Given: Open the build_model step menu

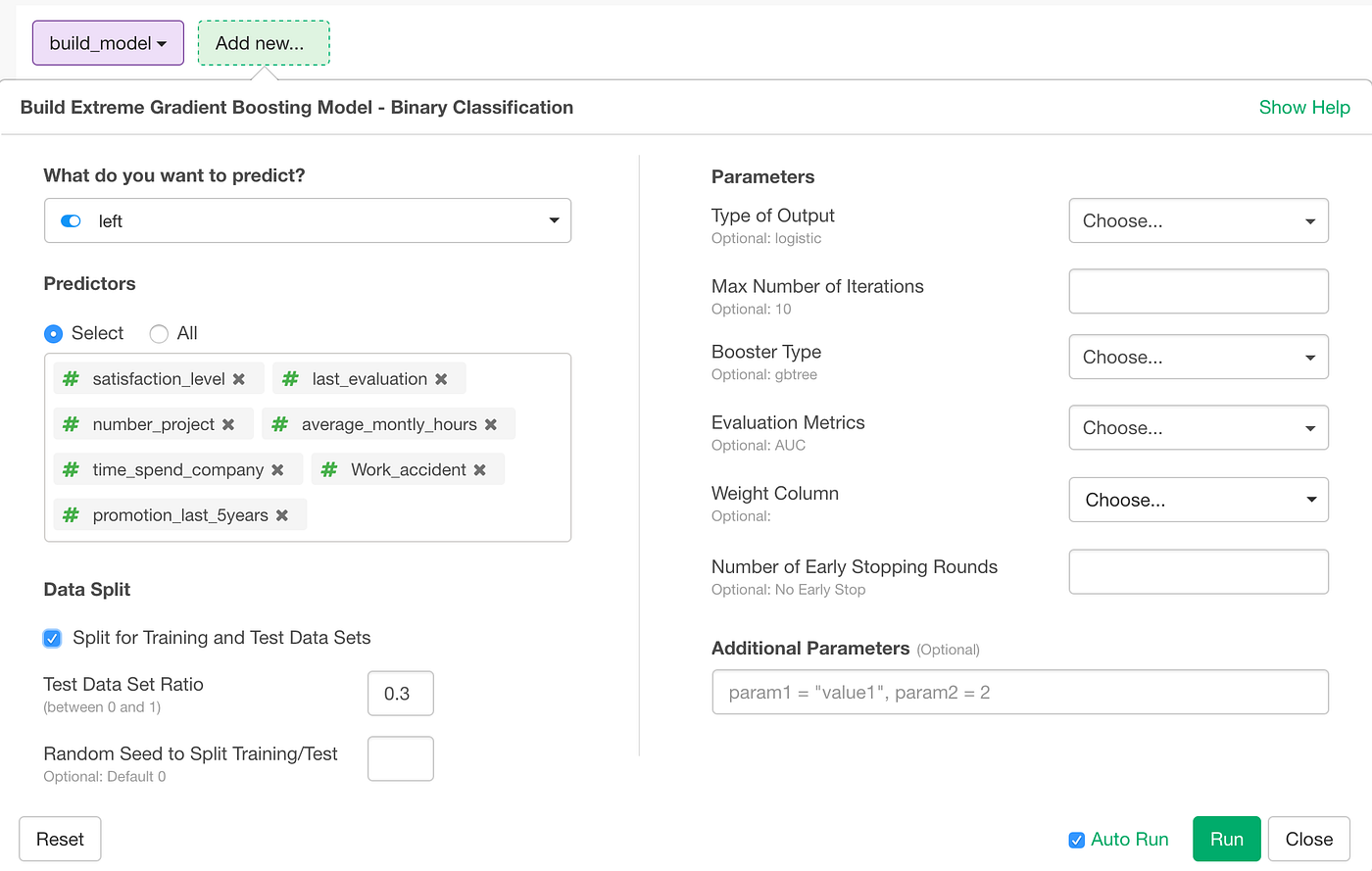Looking at the screenshot, I should [107, 42].
